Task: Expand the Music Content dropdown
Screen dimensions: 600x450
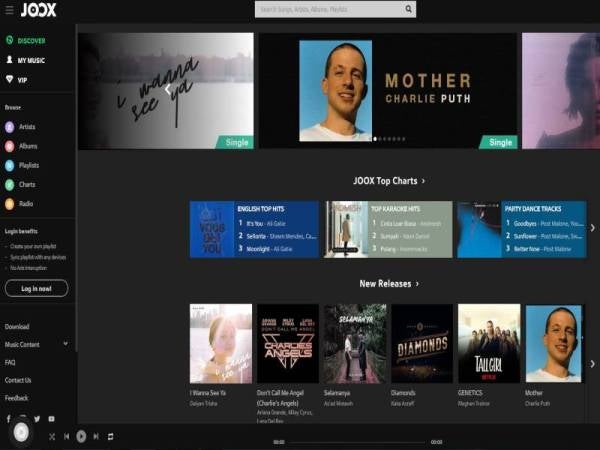Action: click(x=66, y=344)
